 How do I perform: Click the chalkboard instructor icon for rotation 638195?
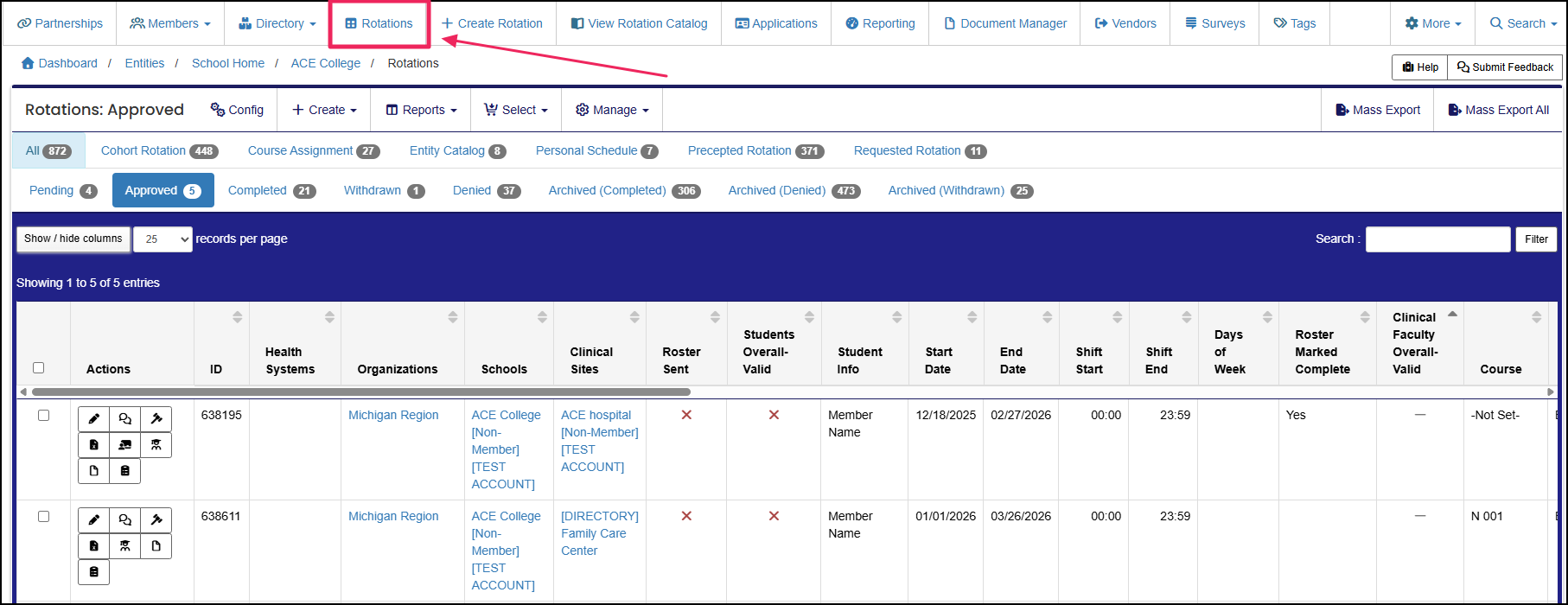pos(124,445)
